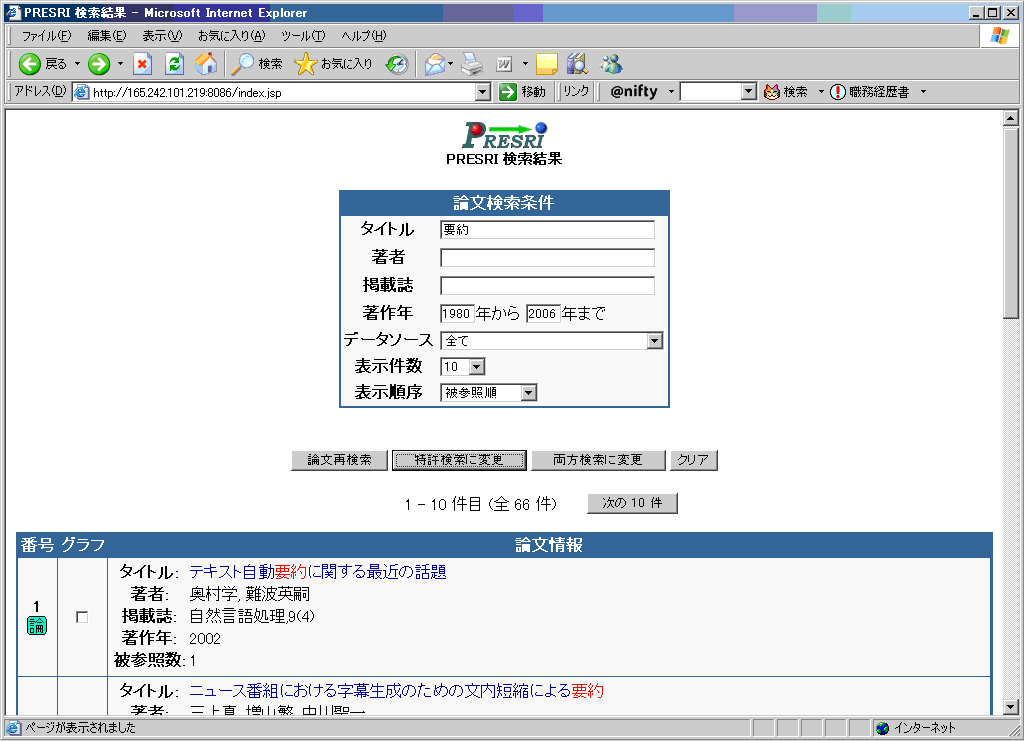Click the Stop loading icon
Viewport: 1024px width, 741px height.
(142, 64)
